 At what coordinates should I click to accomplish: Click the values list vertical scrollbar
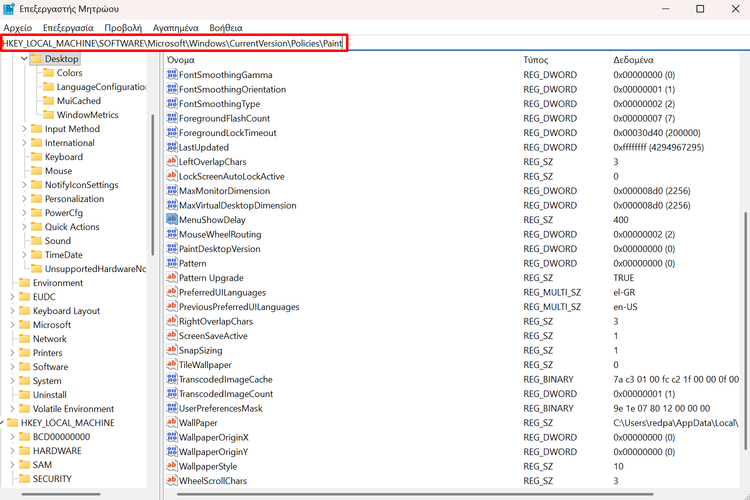pos(744,300)
